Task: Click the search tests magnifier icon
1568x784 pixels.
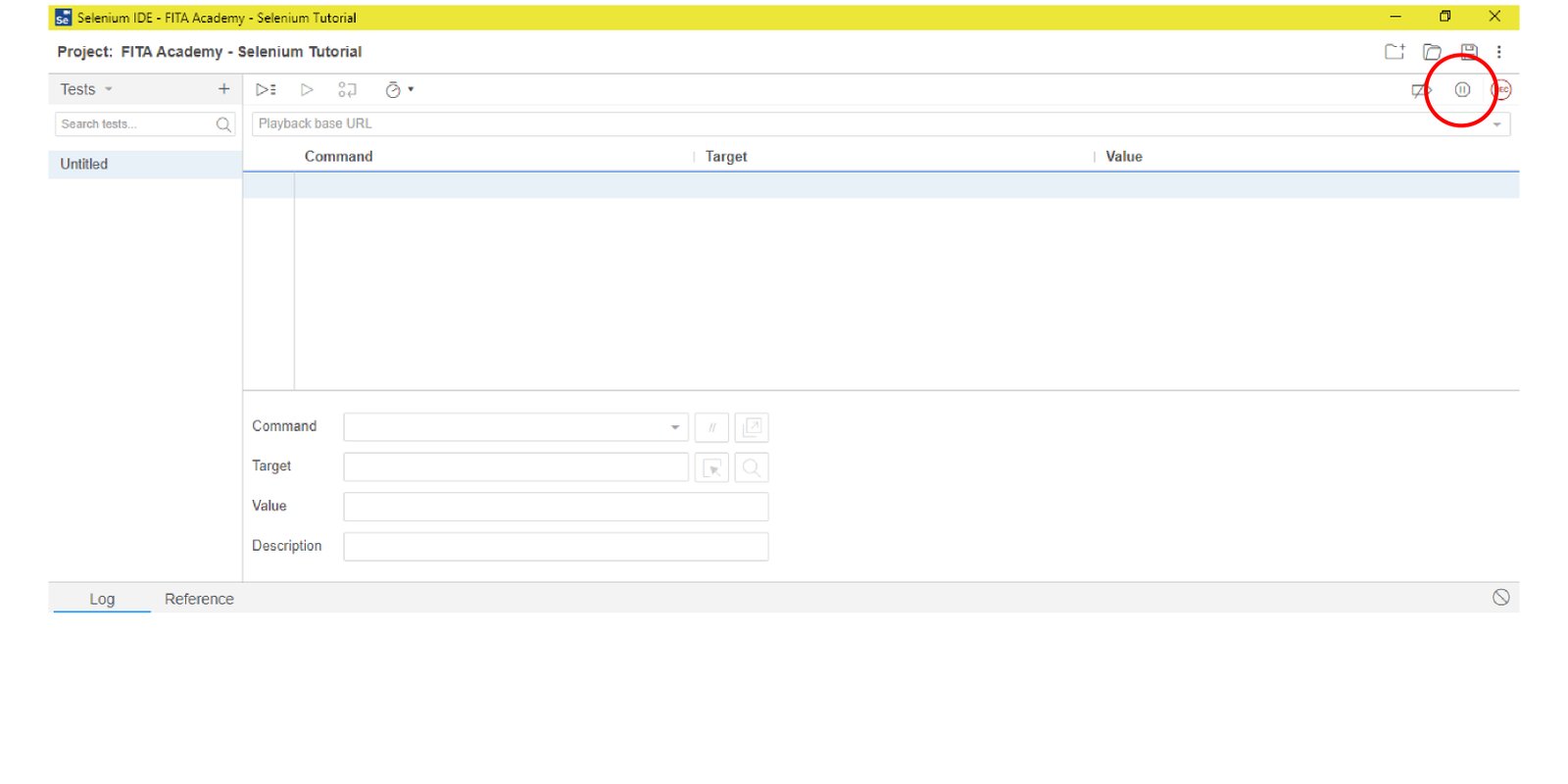Action: (223, 124)
